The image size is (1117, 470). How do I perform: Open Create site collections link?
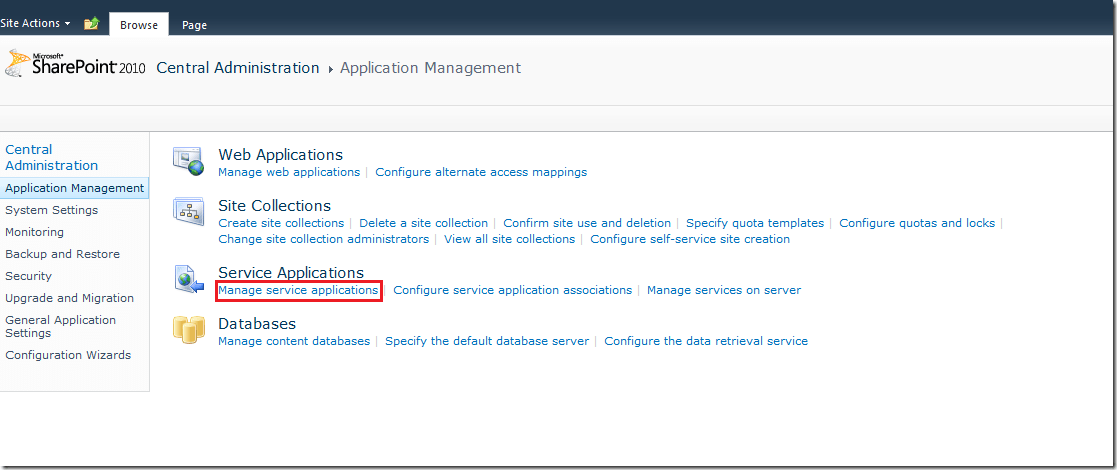coord(281,223)
